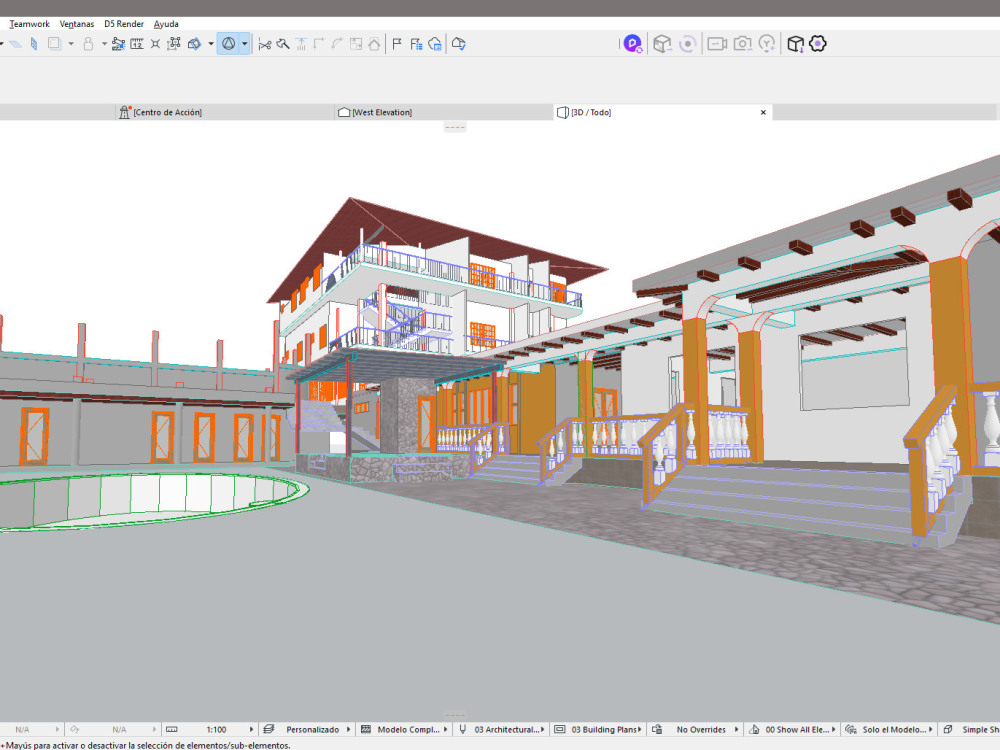Click the house roof trim icon
This screenshot has width=1000, height=750.
click(374, 44)
